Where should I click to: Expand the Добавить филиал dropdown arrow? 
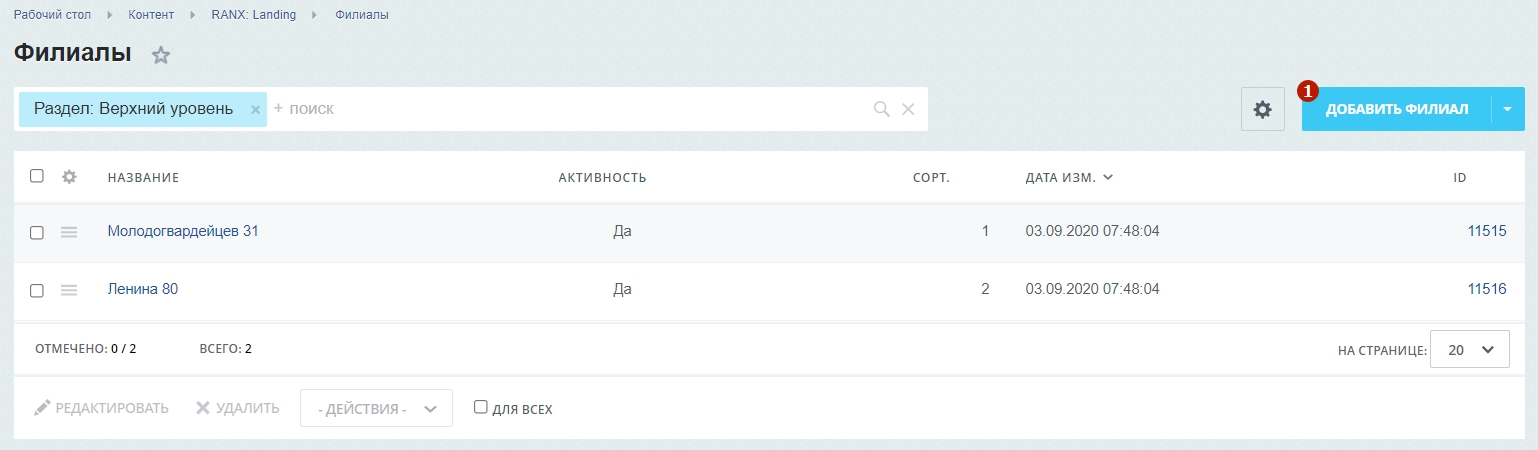(1507, 109)
